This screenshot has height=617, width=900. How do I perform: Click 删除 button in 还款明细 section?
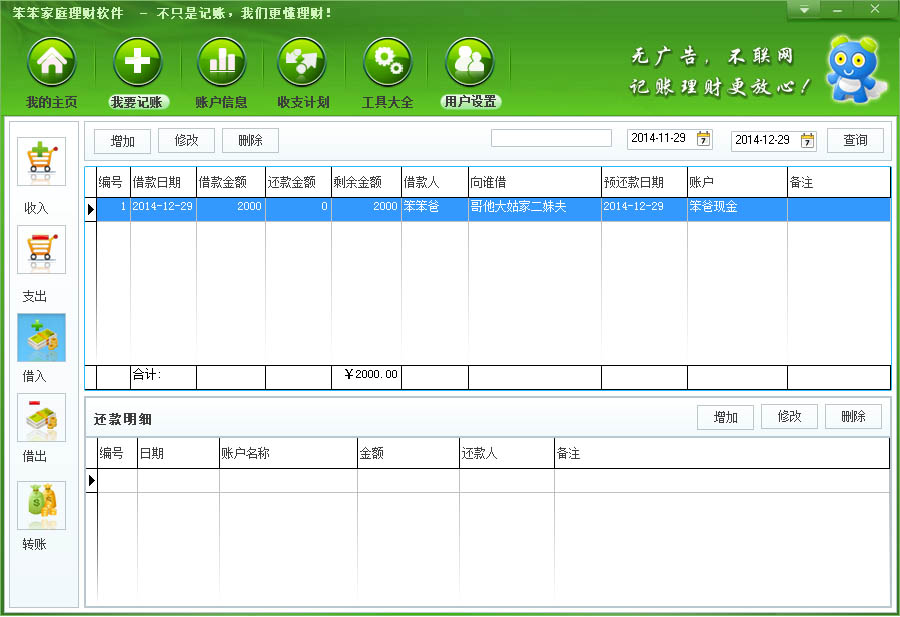pyautogui.click(x=853, y=417)
